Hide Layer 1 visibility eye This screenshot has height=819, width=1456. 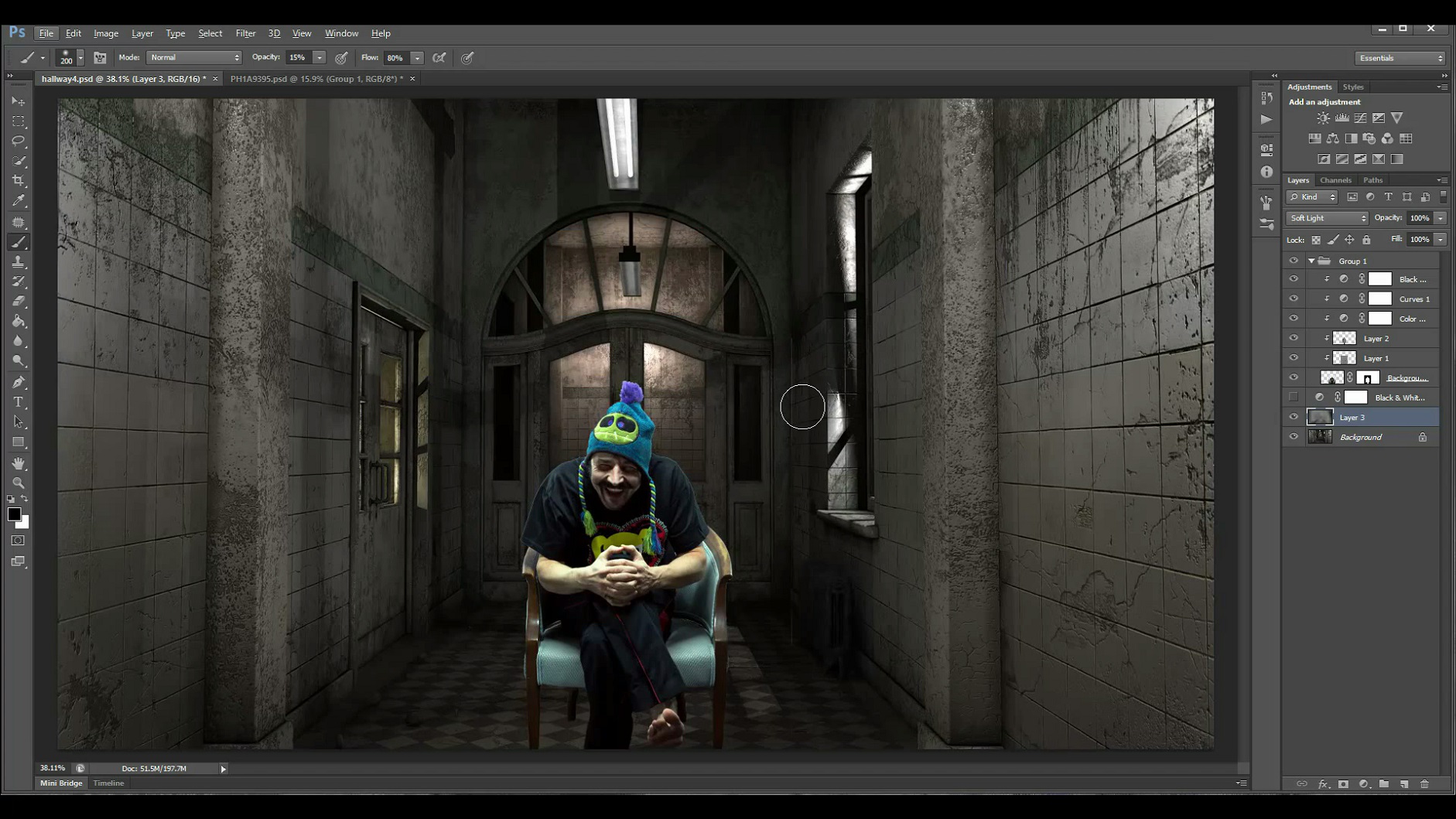pyautogui.click(x=1294, y=358)
